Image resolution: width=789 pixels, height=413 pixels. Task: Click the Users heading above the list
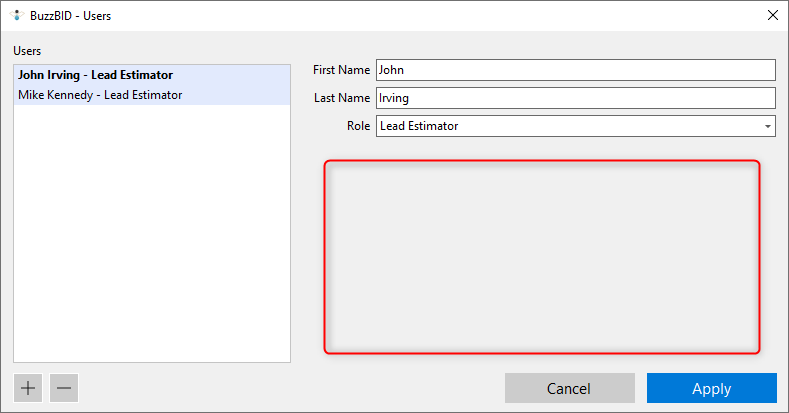click(28, 50)
